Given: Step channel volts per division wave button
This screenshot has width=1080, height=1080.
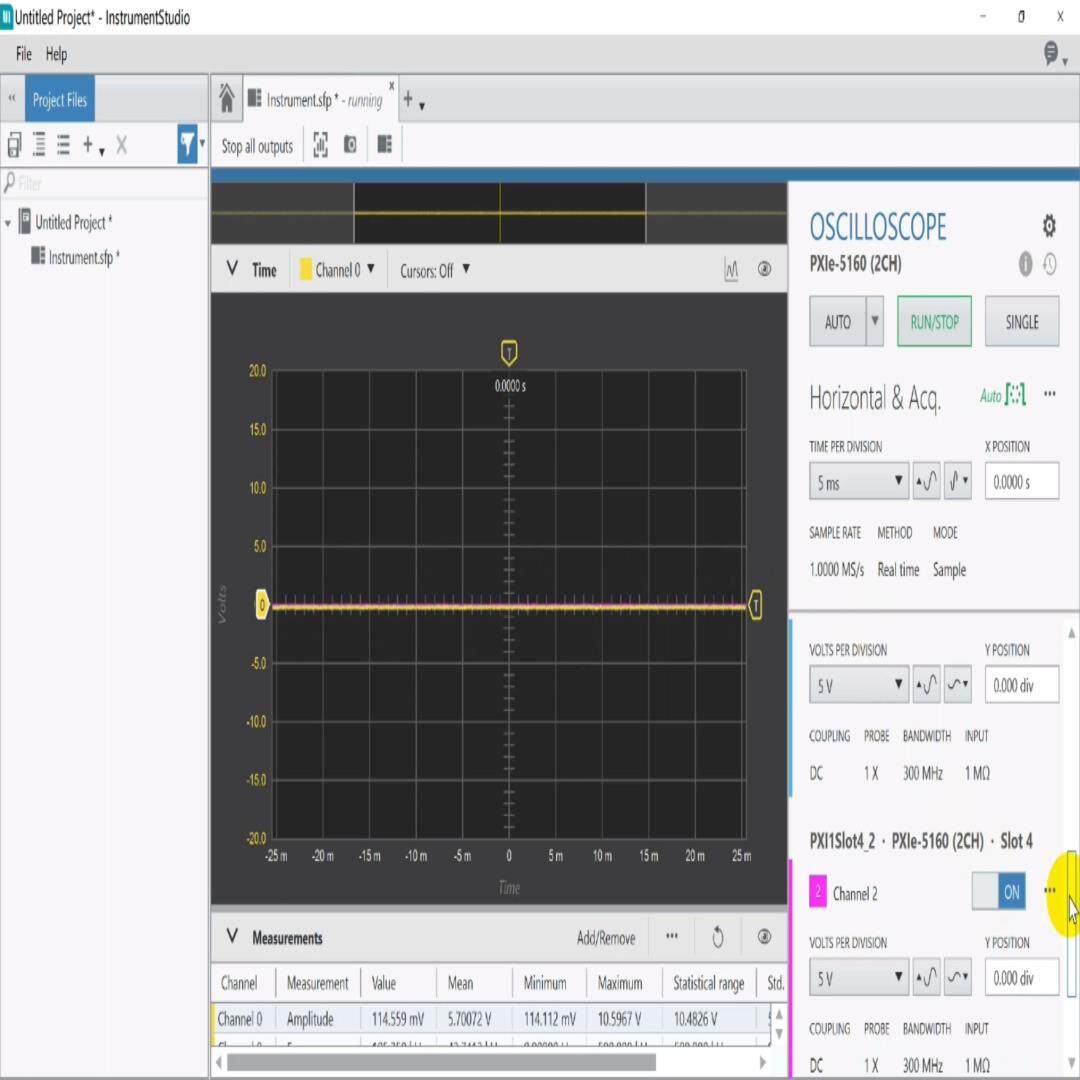Looking at the screenshot, I should 926,684.
